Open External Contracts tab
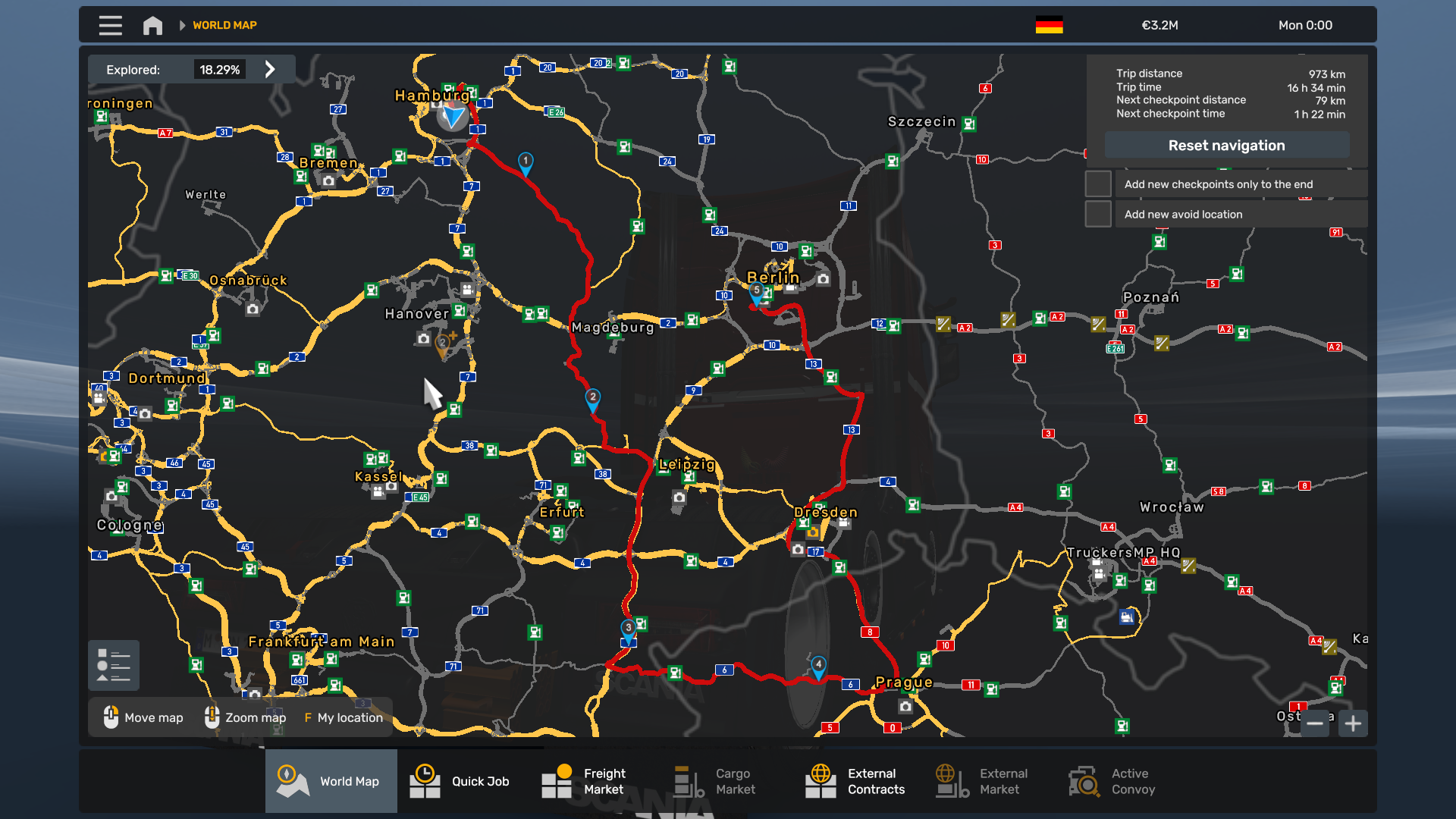 [857, 781]
